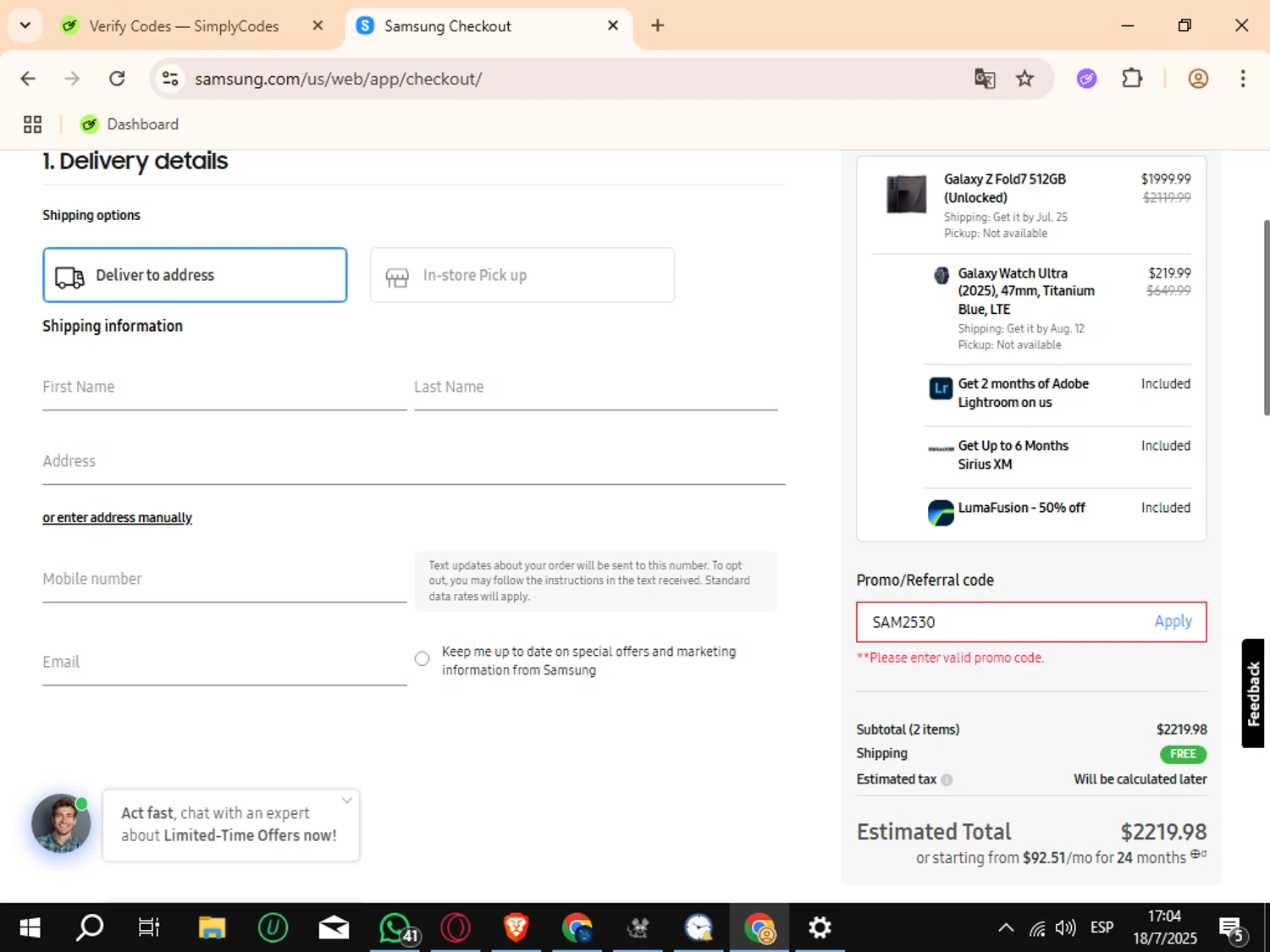
Task: Click the Mobile number field
Action: click(224, 580)
